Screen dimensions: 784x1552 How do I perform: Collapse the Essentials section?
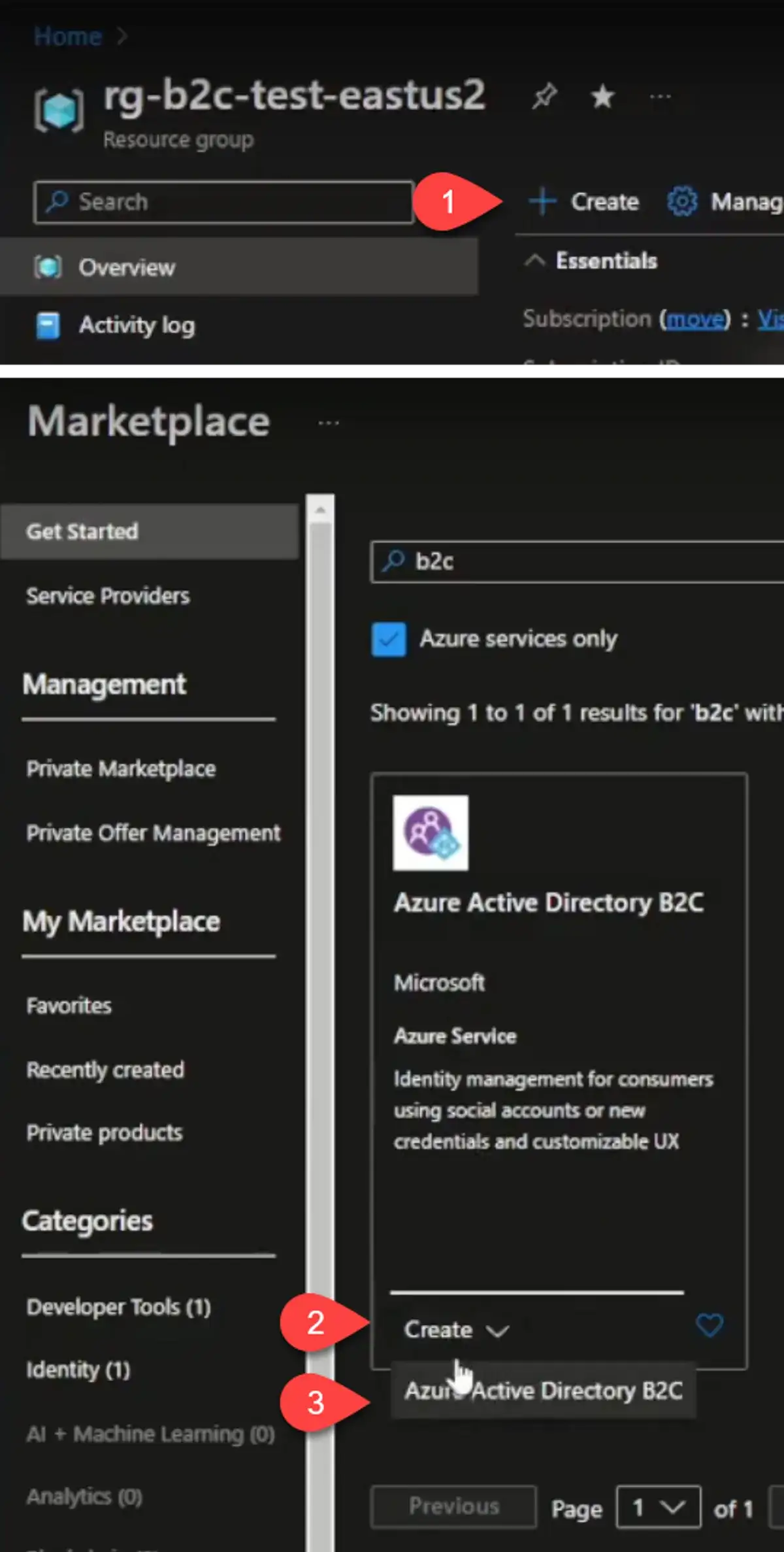(534, 261)
